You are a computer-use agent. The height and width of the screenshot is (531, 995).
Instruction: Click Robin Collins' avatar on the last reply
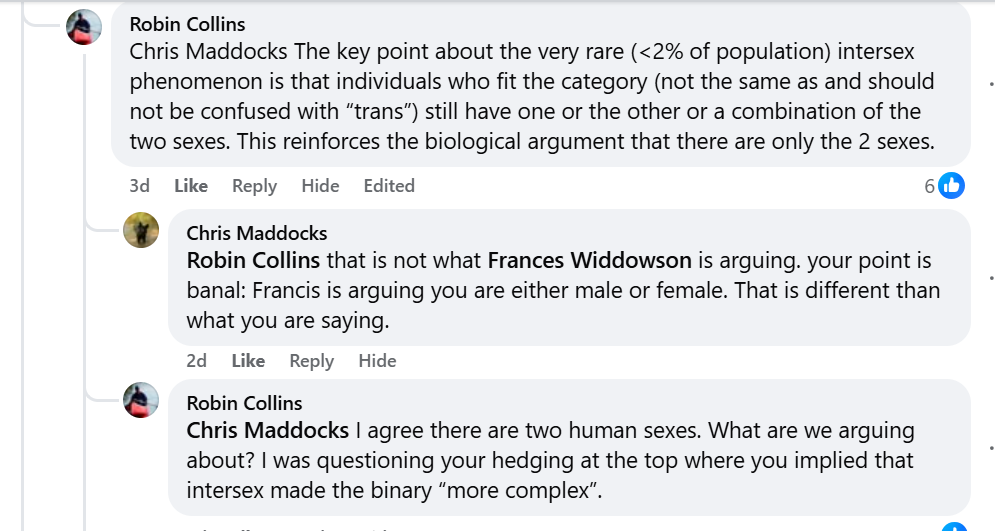[x=141, y=400]
